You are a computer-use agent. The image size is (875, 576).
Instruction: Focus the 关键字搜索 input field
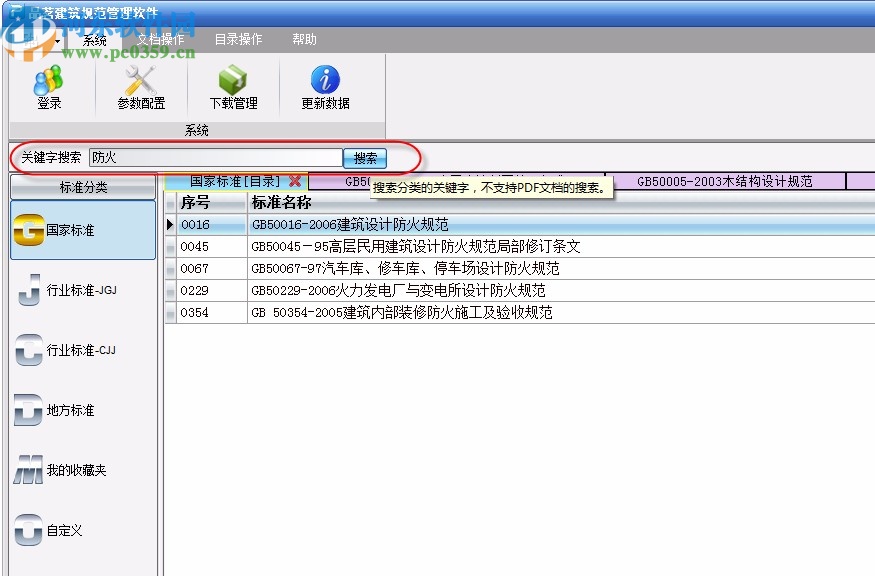216,157
